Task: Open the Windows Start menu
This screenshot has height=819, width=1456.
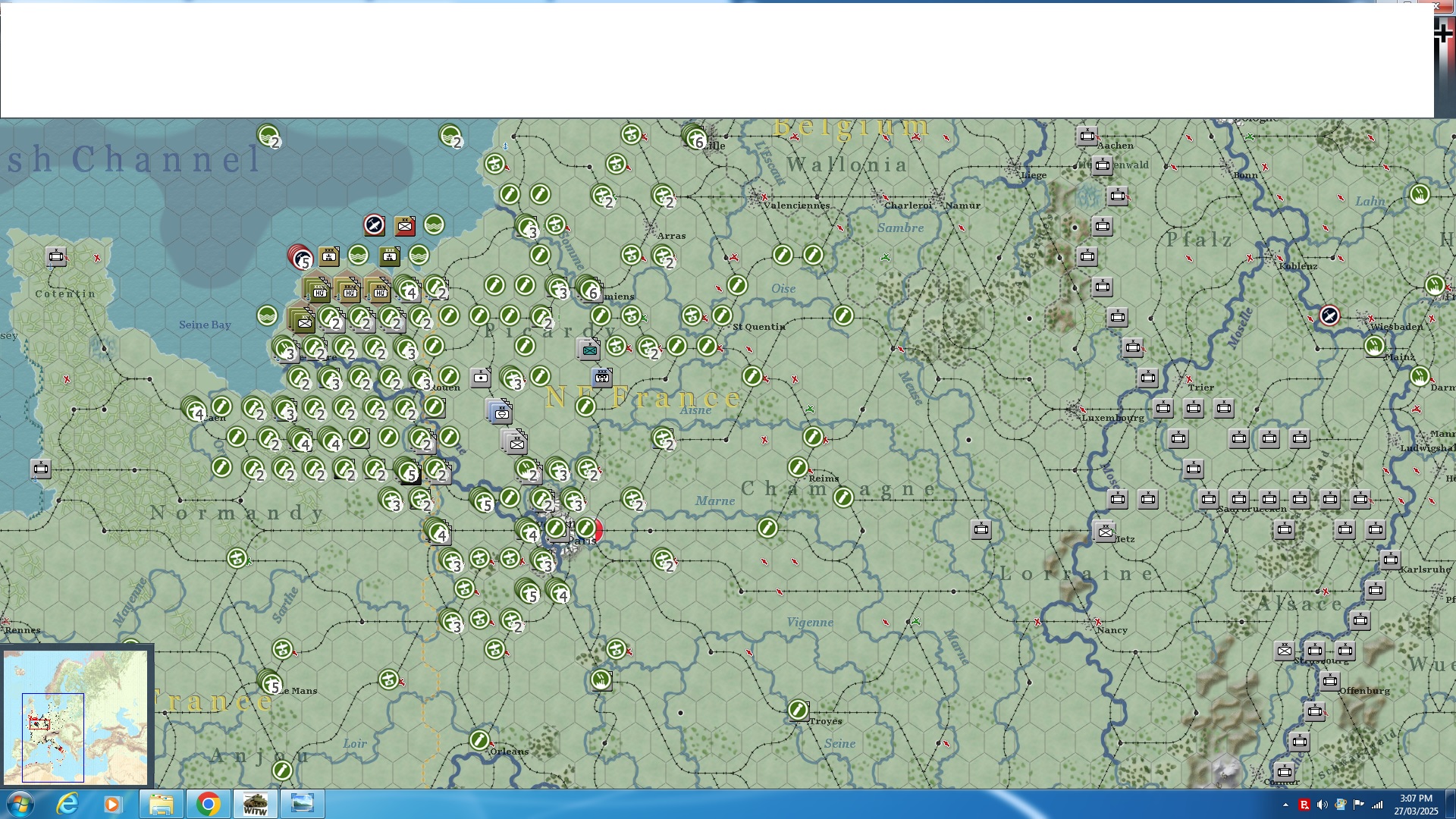Action: (20, 804)
